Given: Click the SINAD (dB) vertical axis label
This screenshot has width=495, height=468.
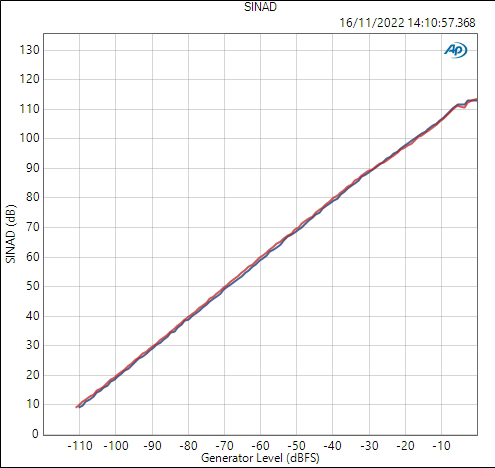Looking at the screenshot, I should pos(11,234).
